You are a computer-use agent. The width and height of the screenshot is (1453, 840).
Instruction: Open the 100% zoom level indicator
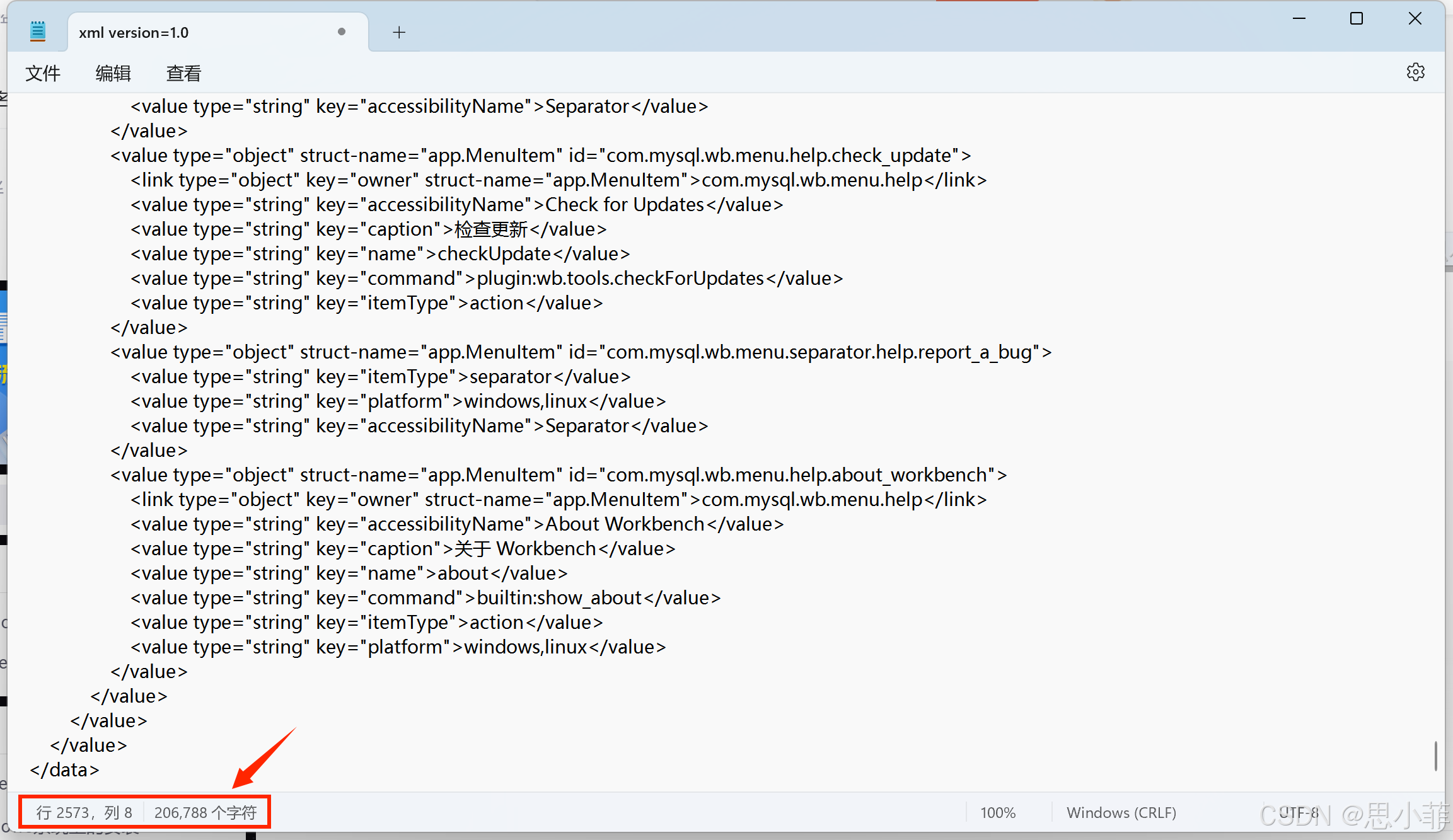(x=998, y=813)
